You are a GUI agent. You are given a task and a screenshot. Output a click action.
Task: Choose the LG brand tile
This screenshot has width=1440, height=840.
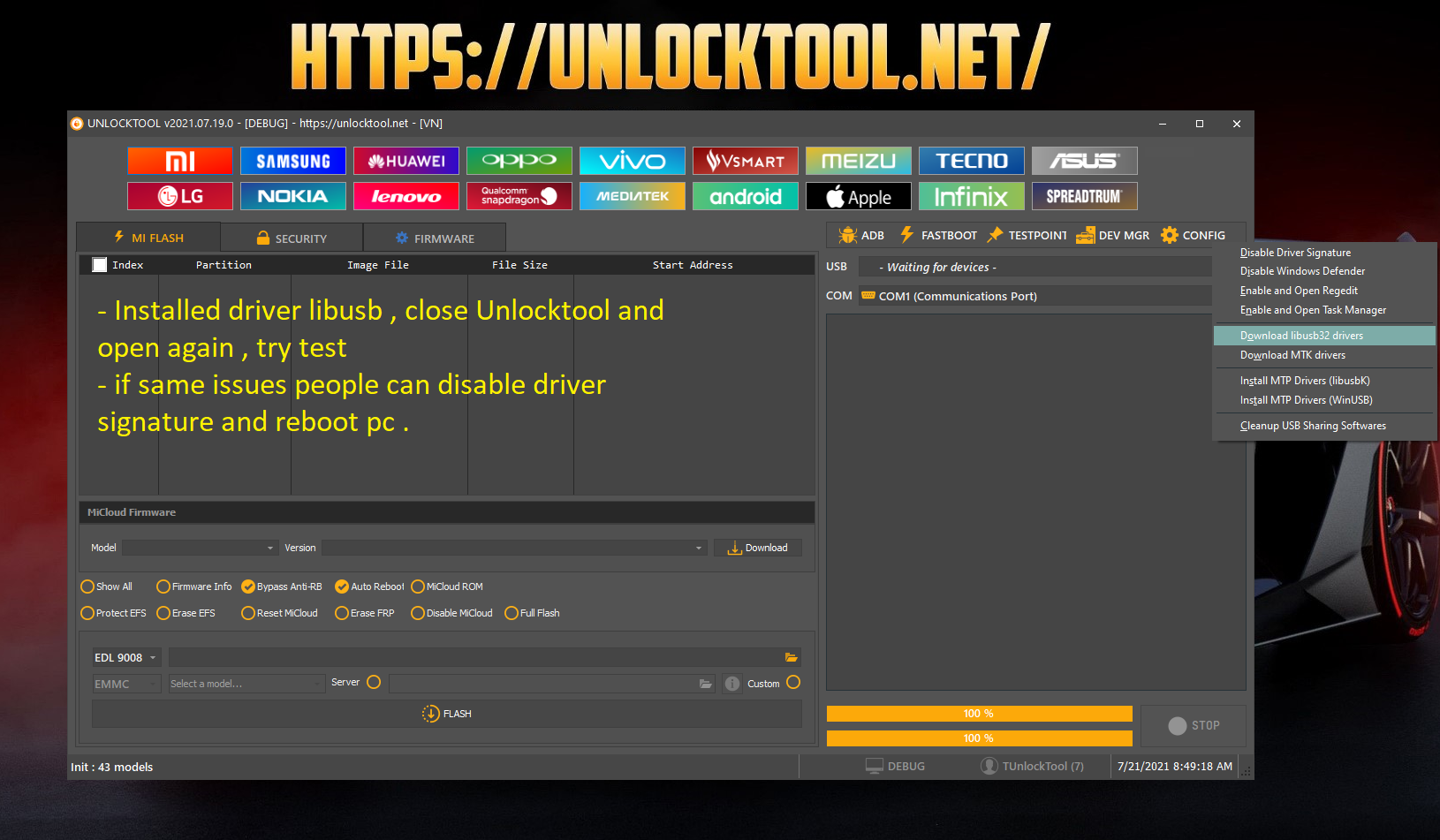(180, 196)
